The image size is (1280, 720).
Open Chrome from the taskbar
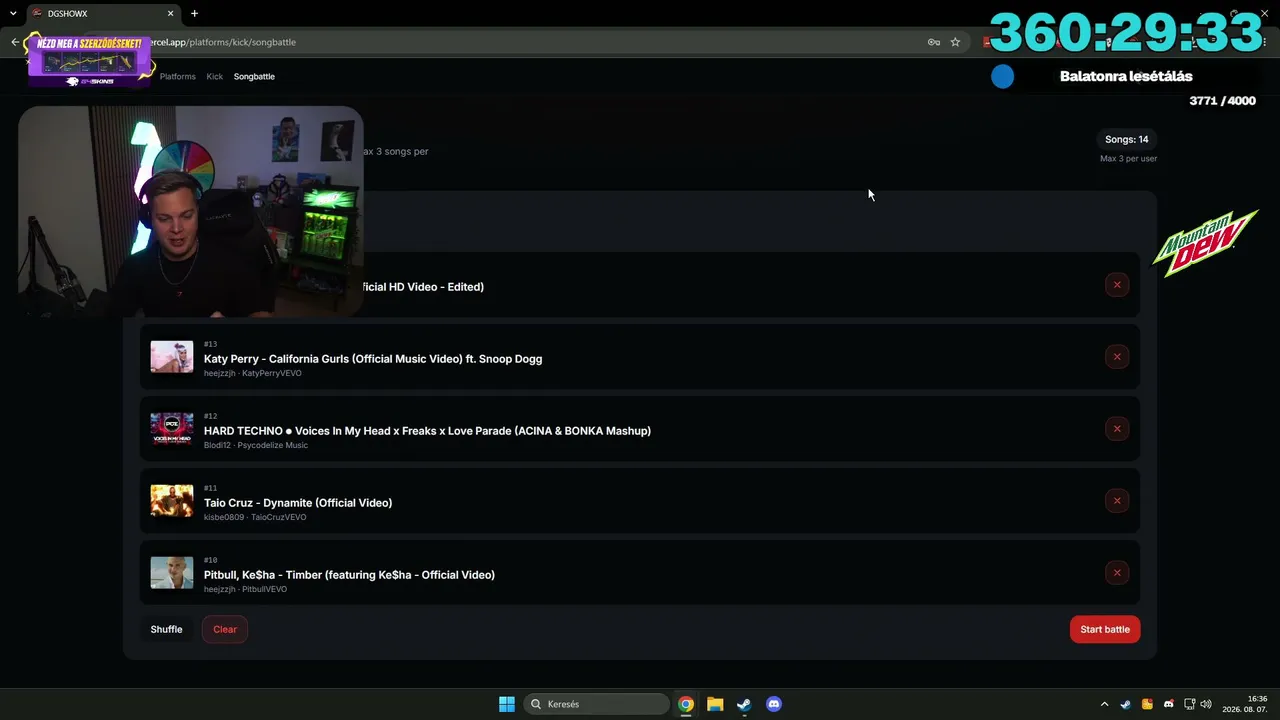coord(686,704)
